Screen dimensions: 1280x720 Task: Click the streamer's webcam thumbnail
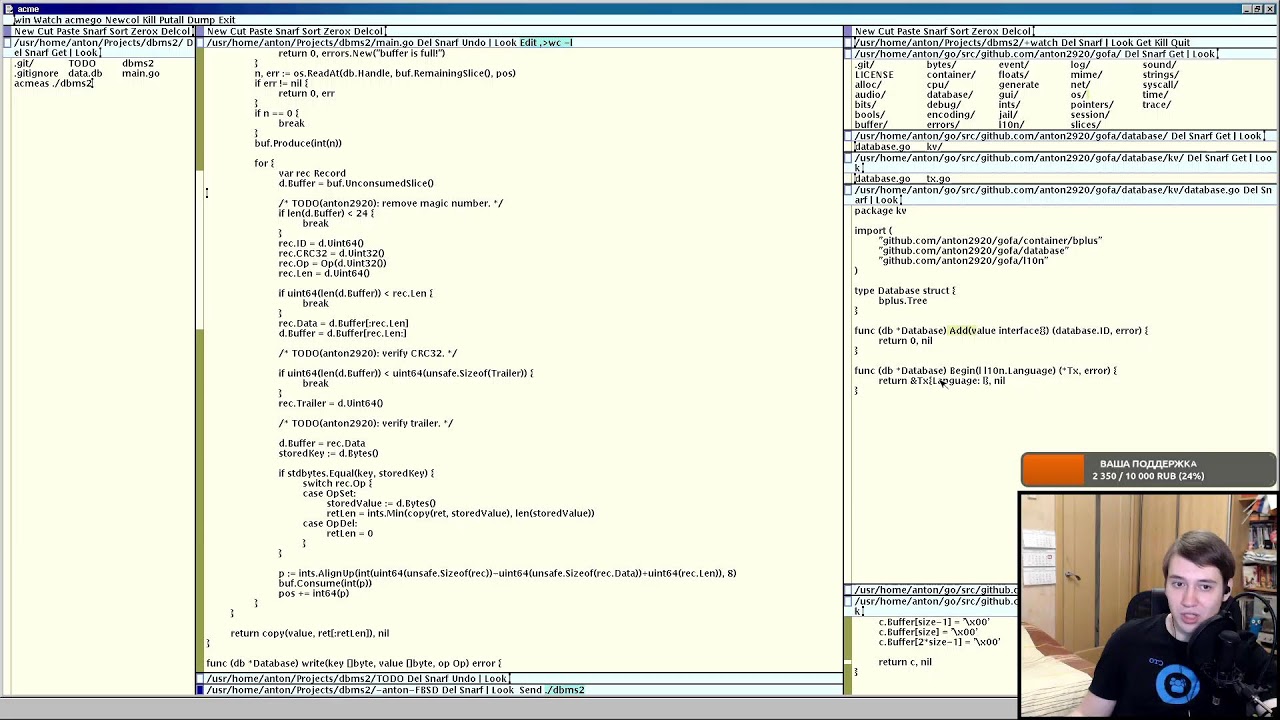(x=1148, y=605)
